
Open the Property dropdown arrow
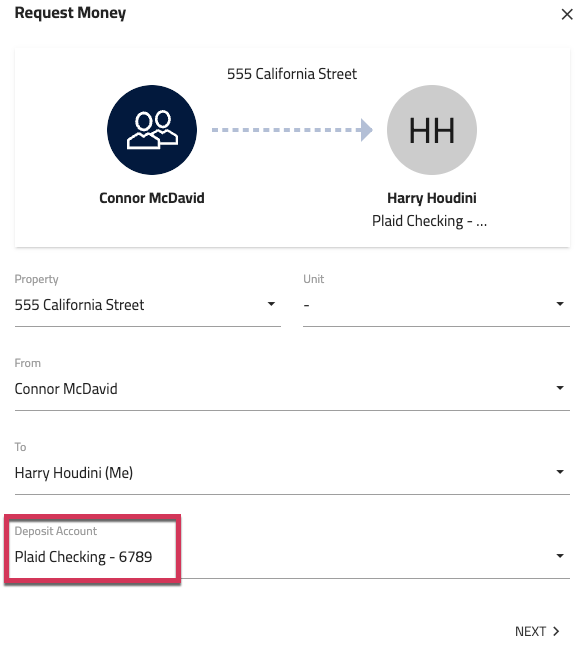pyautogui.click(x=271, y=304)
